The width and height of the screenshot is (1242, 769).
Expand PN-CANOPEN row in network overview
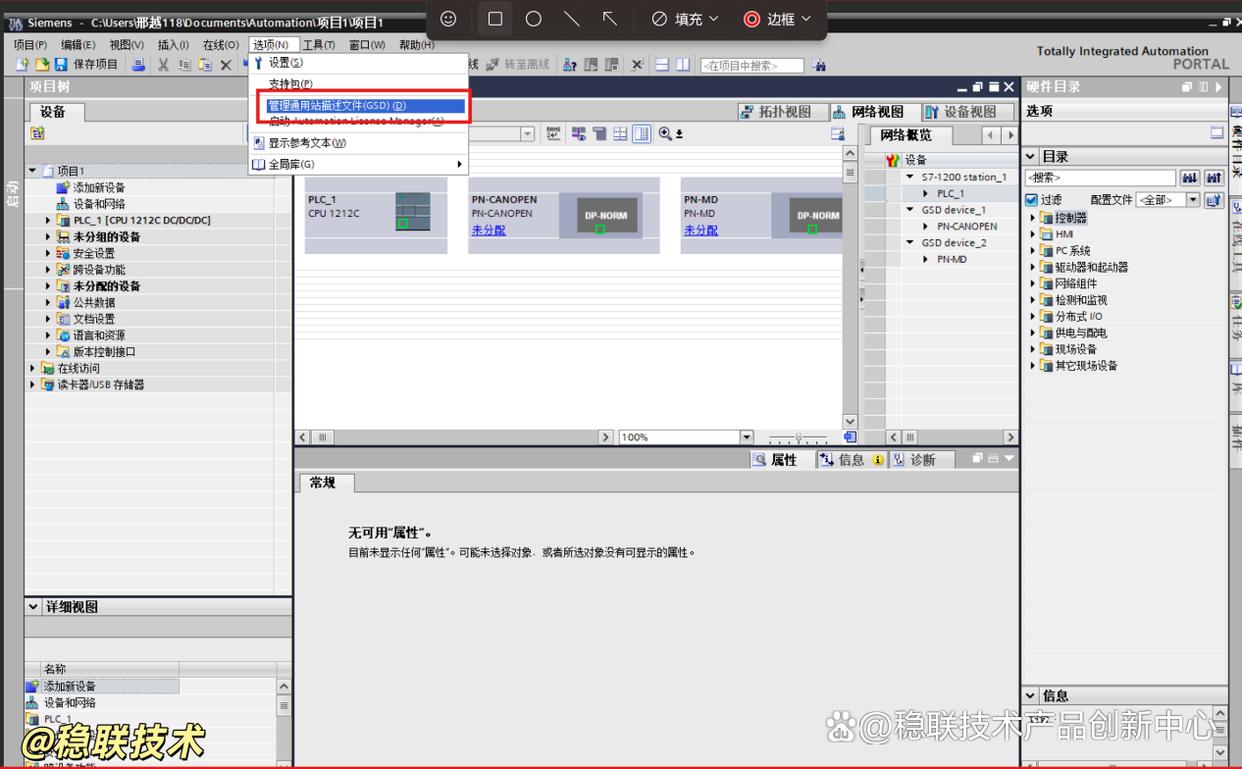[x=926, y=226]
